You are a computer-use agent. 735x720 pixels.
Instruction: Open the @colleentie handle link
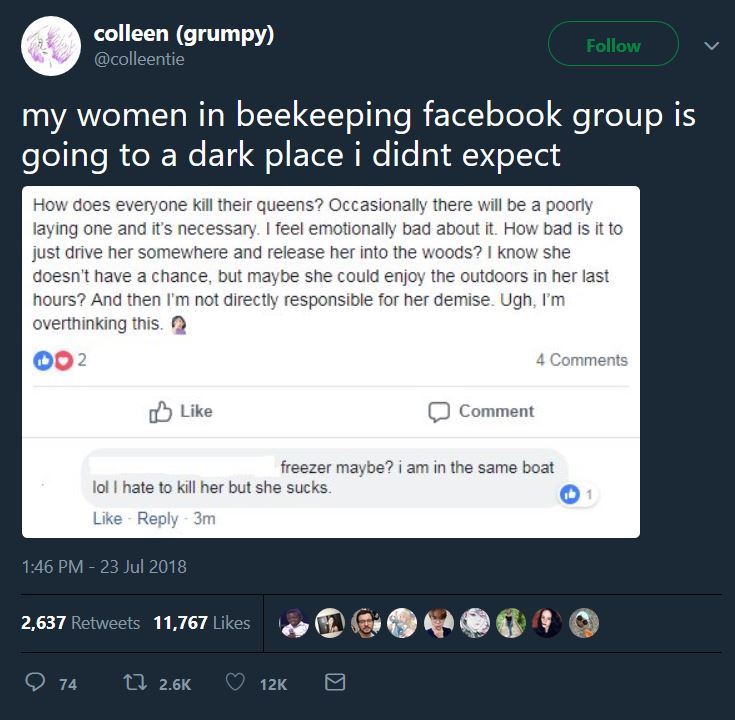click(139, 59)
